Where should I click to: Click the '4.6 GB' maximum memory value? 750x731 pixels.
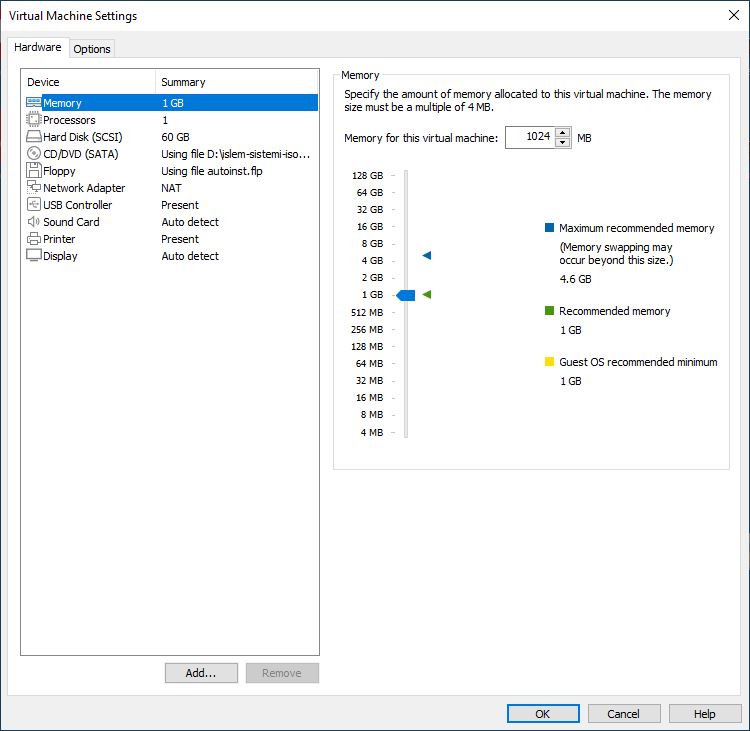click(x=575, y=279)
